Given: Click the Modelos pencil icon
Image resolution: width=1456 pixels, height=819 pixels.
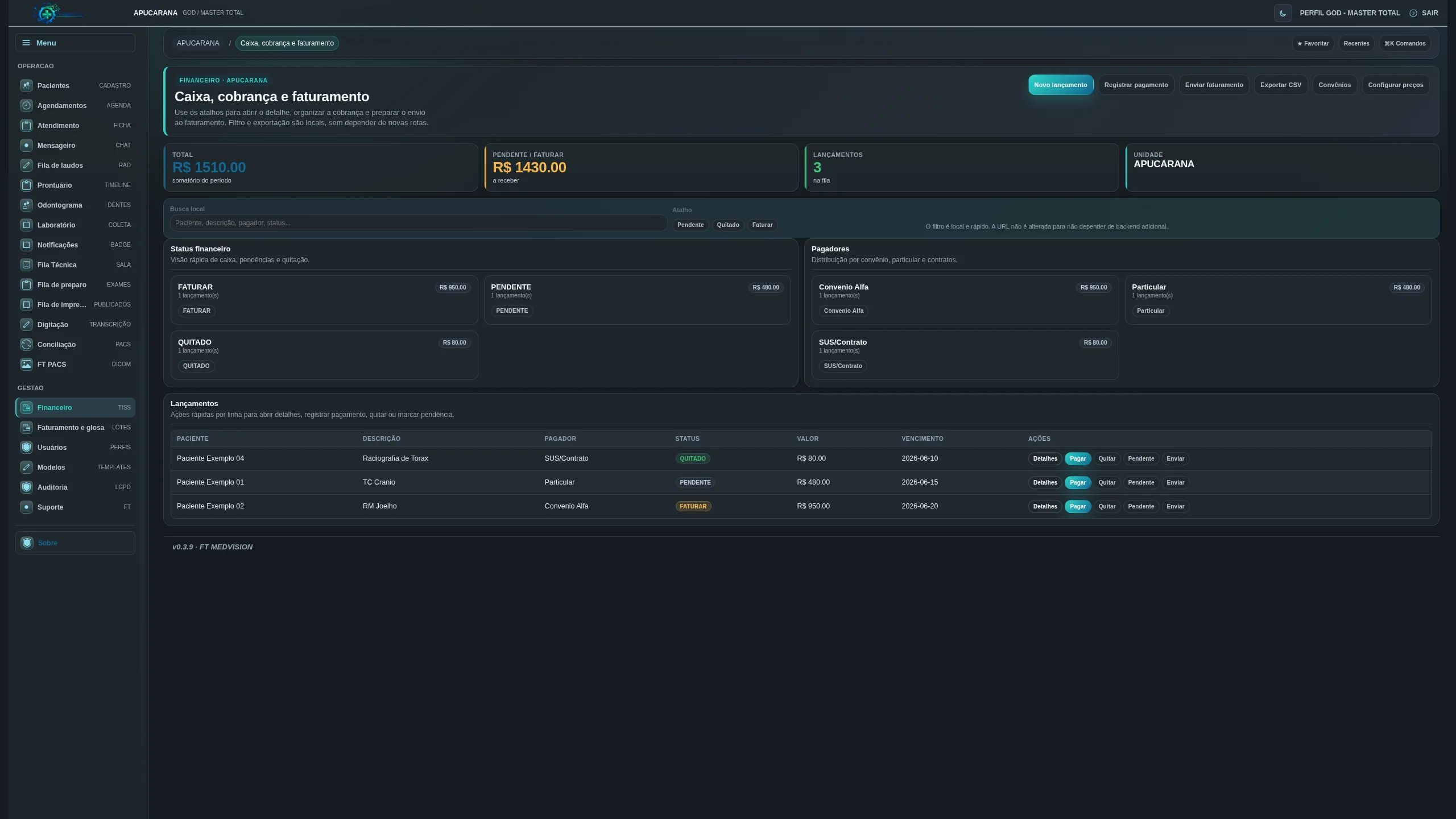Looking at the screenshot, I should 26,467.
